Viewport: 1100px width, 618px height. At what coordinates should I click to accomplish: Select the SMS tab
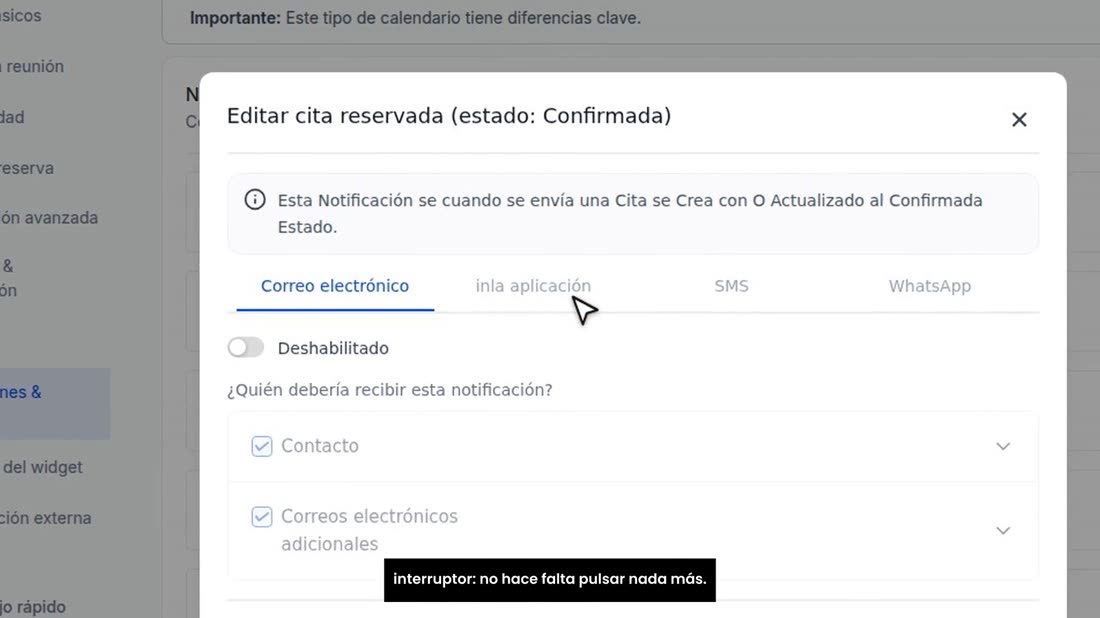point(731,286)
